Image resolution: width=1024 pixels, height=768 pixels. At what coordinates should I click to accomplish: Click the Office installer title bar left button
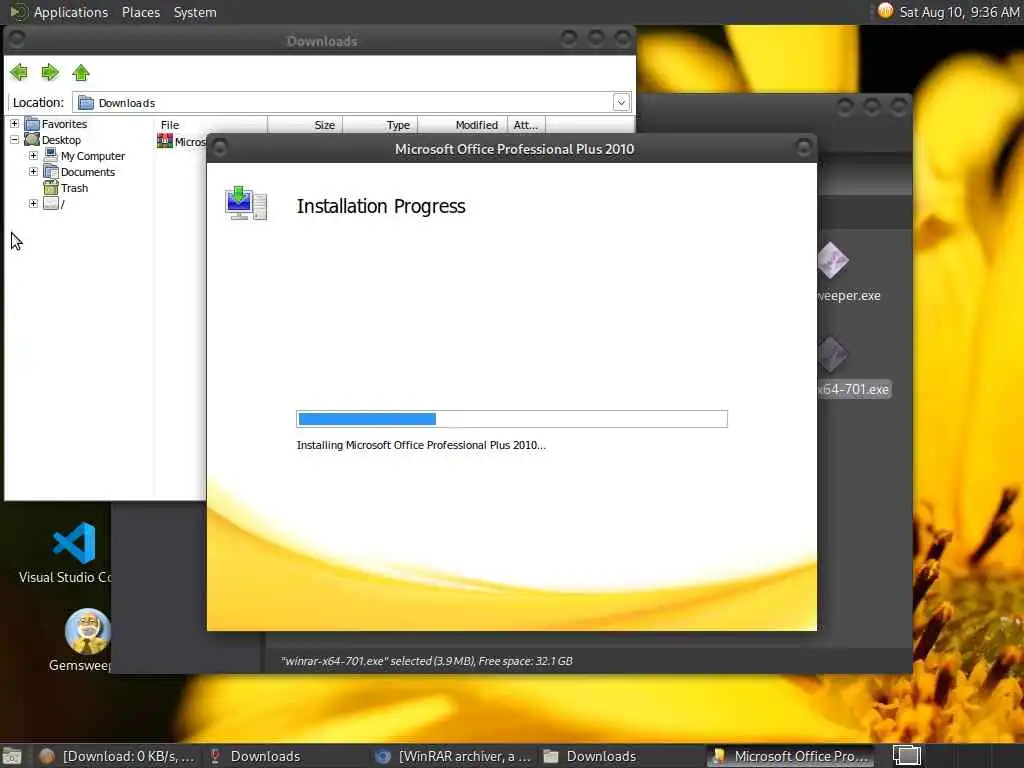pos(220,148)
